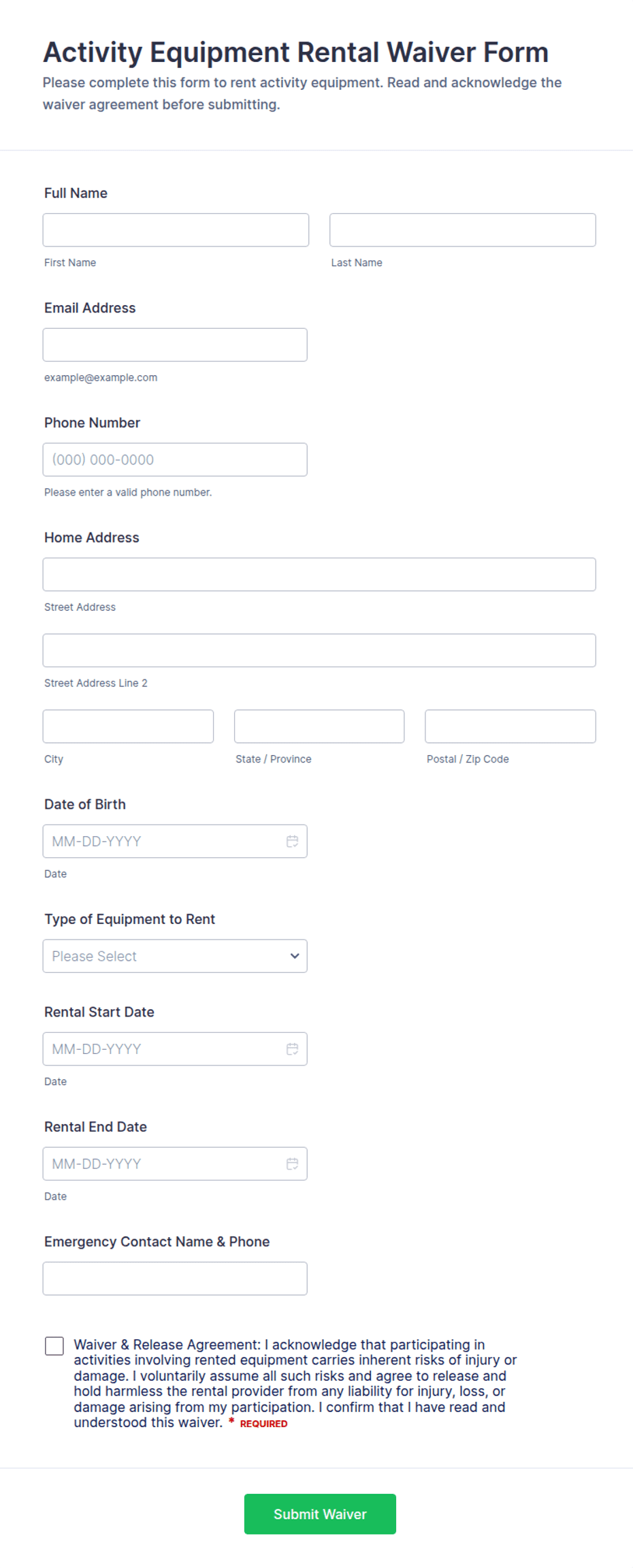
Task: Click the 'Activity Equipment Rental Waiver Form' heading
Action: tap(296, 52)
